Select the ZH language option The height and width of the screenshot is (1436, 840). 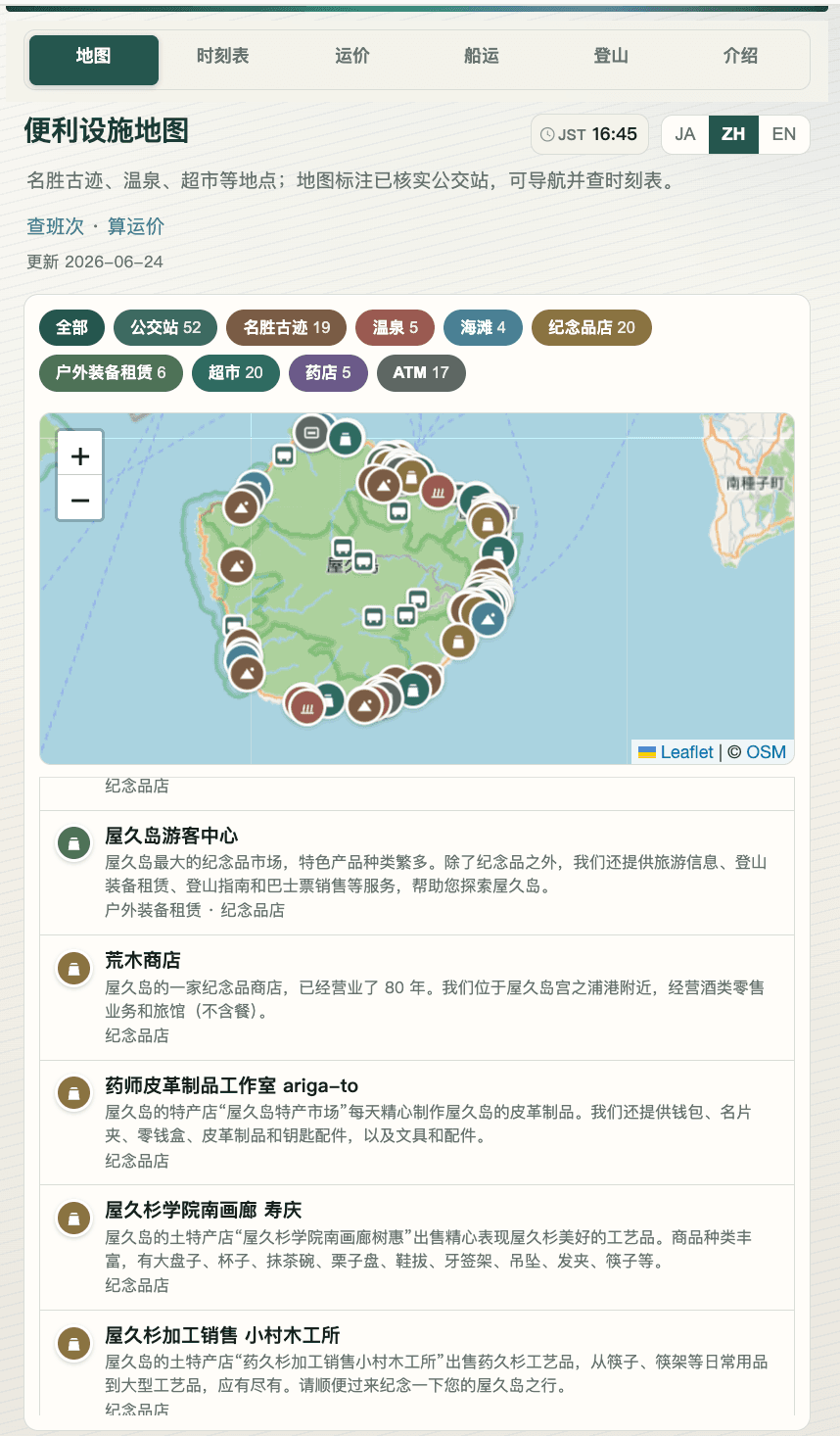coord(733,134)
